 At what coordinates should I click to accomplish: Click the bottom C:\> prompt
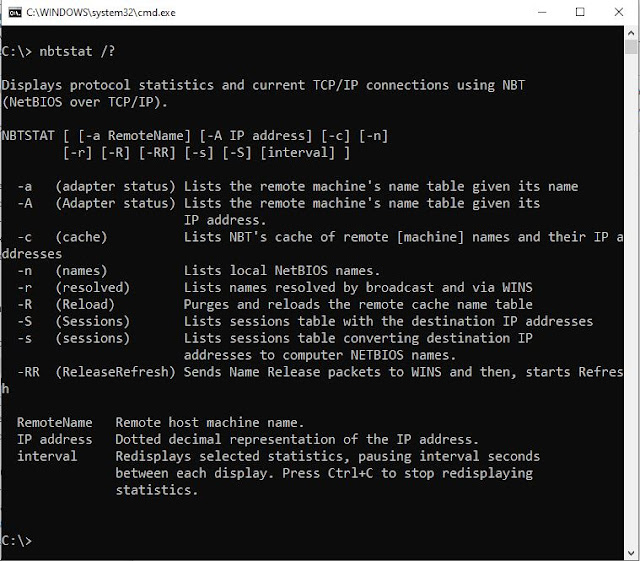[x=16, y=540]
